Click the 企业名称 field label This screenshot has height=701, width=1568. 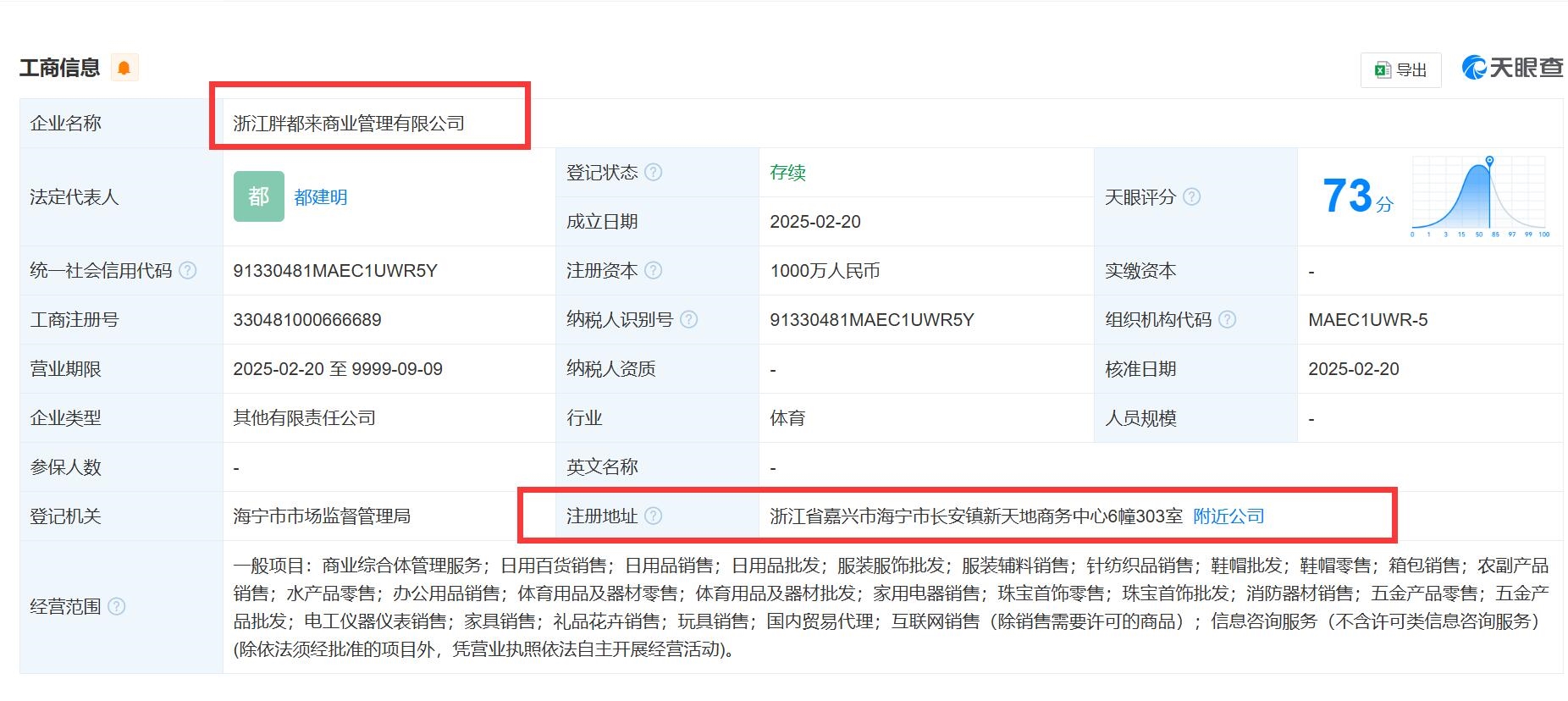coord(66,124)
